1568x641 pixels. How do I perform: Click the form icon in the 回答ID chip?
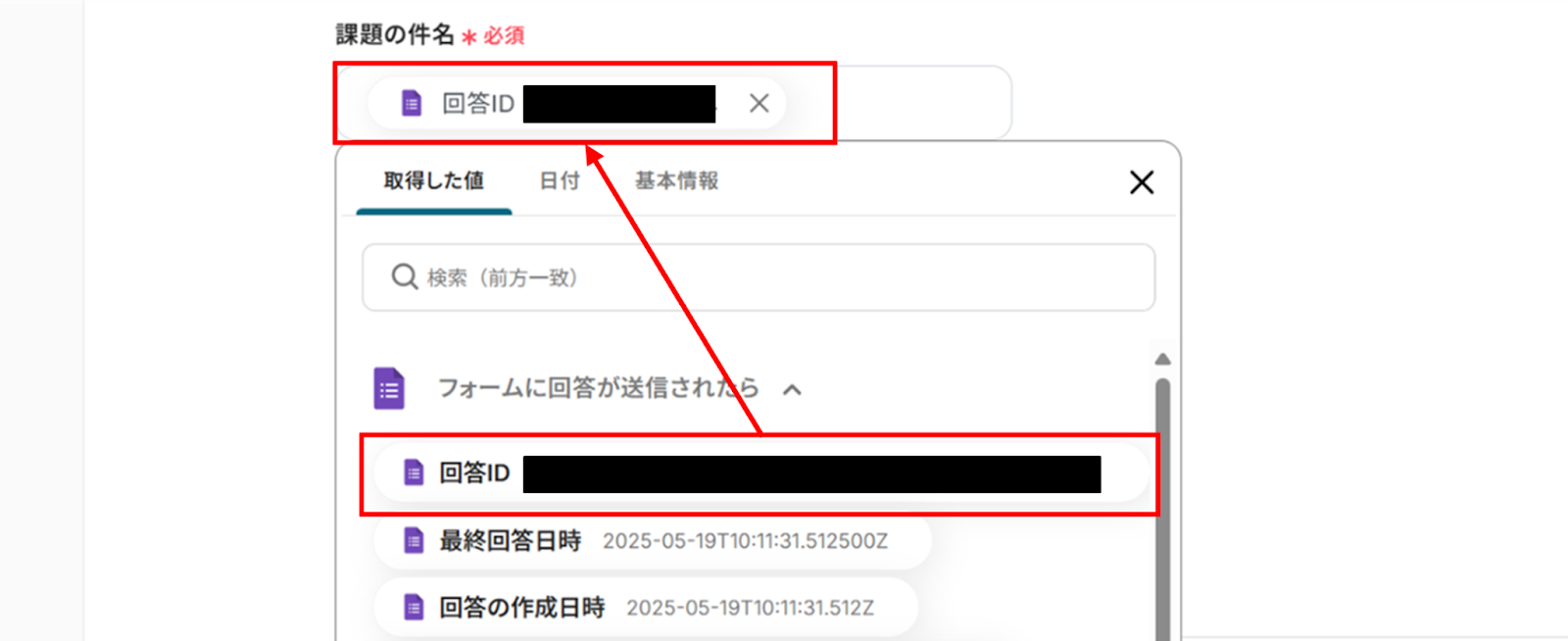(412, 103)
